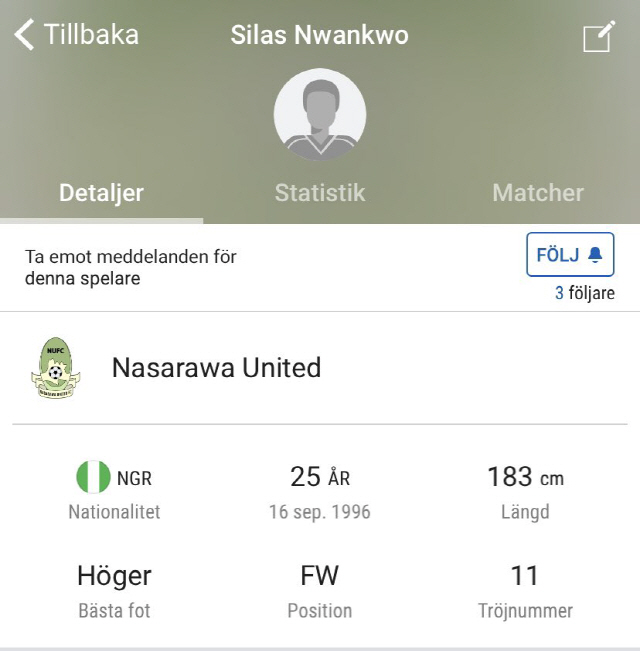
Task: Tap the 25 ÅR age value
Action: 320,477
